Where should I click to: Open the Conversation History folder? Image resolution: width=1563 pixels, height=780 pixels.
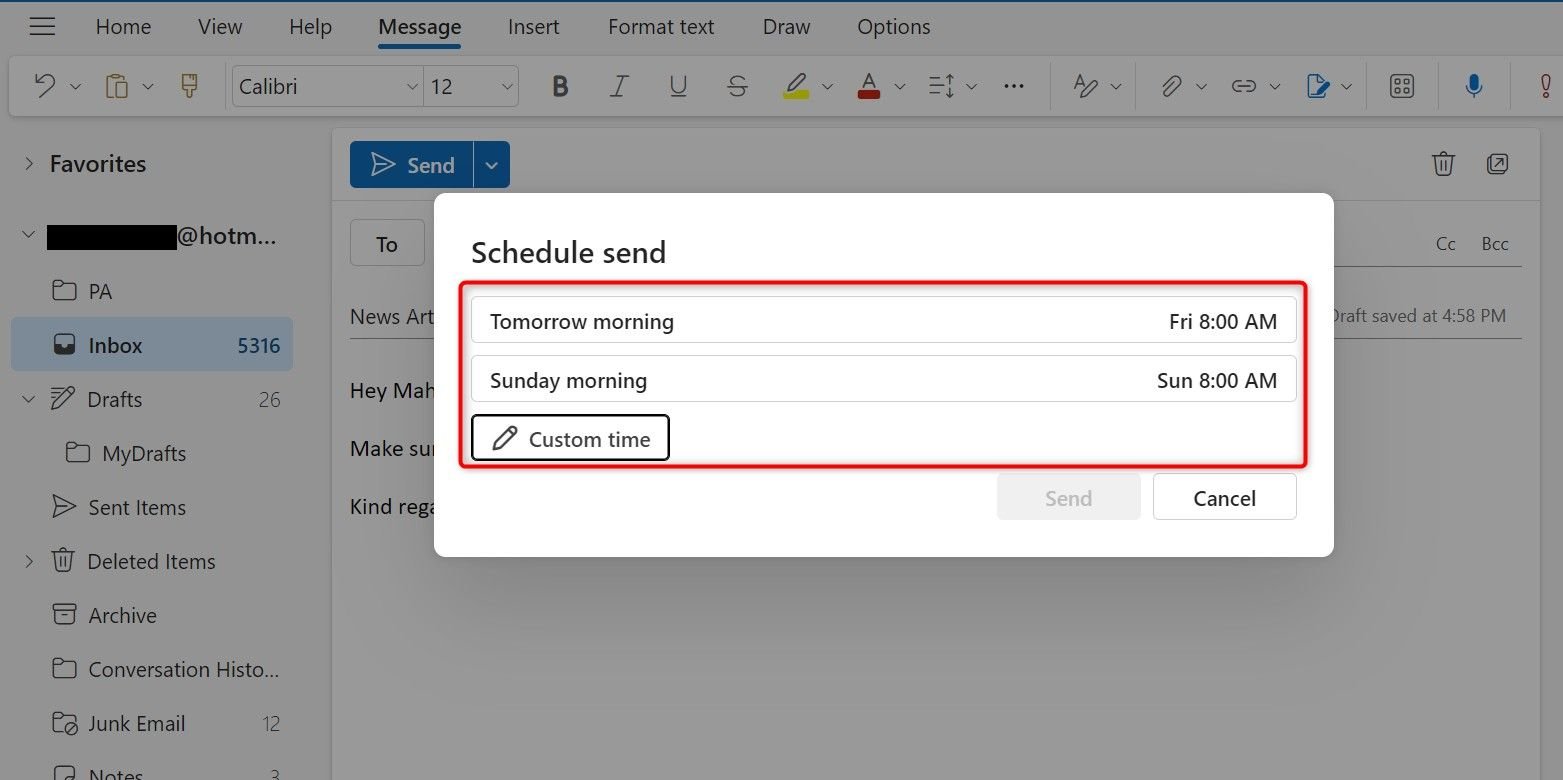pos(152,669)
